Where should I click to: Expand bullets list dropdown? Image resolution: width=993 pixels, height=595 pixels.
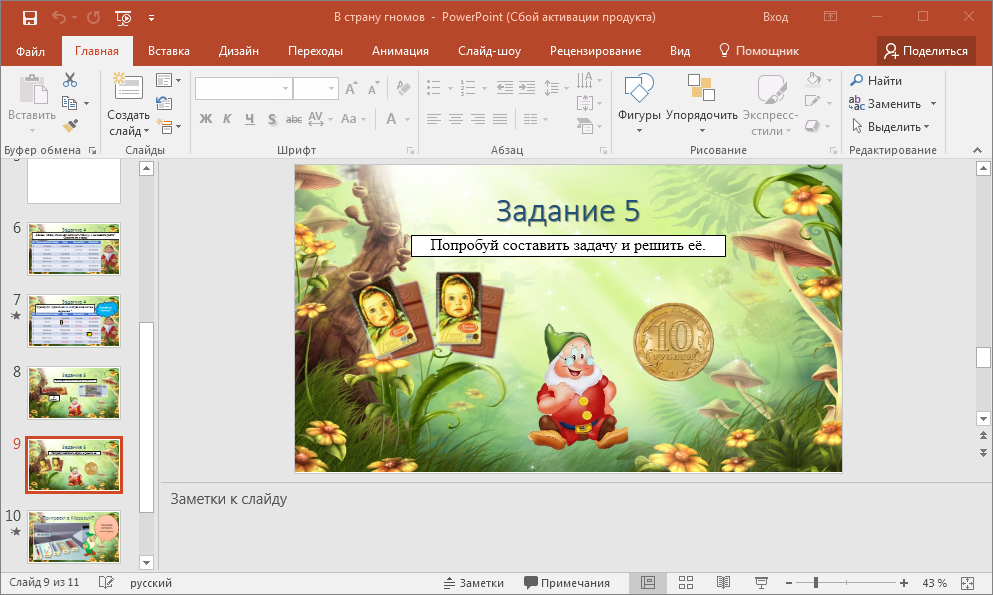click(450, 88)
